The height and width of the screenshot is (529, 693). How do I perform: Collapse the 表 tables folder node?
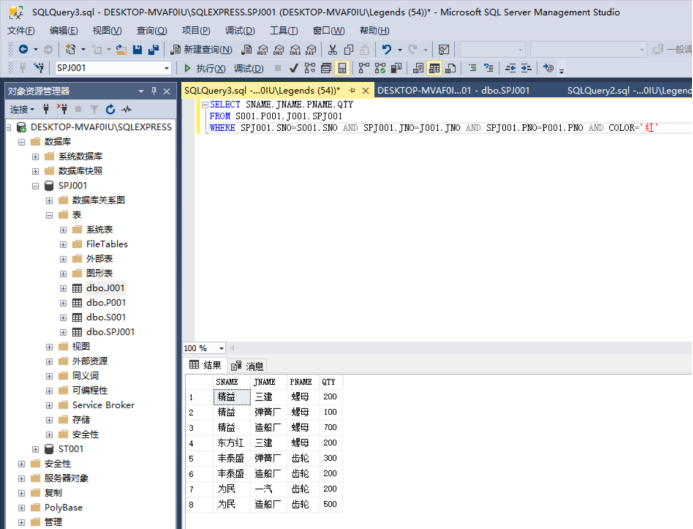click(x=49, y=215)
